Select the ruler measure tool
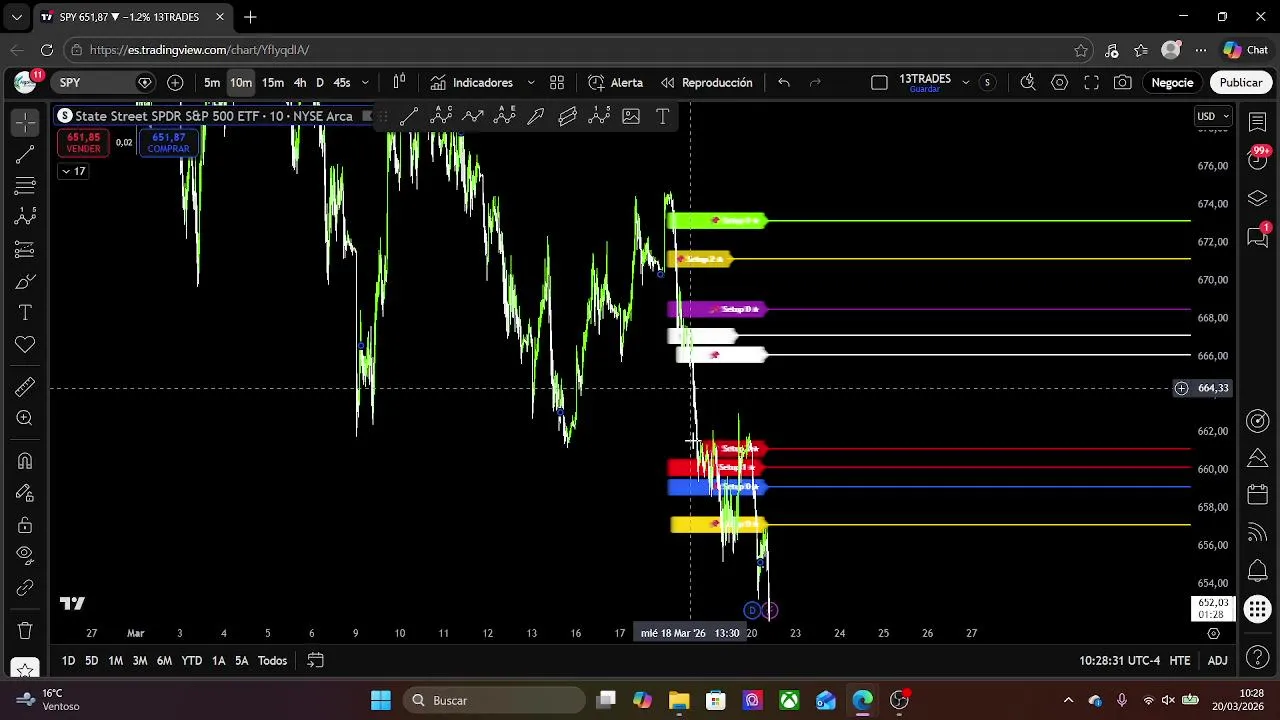1280x720 pixels. point(25,387)
